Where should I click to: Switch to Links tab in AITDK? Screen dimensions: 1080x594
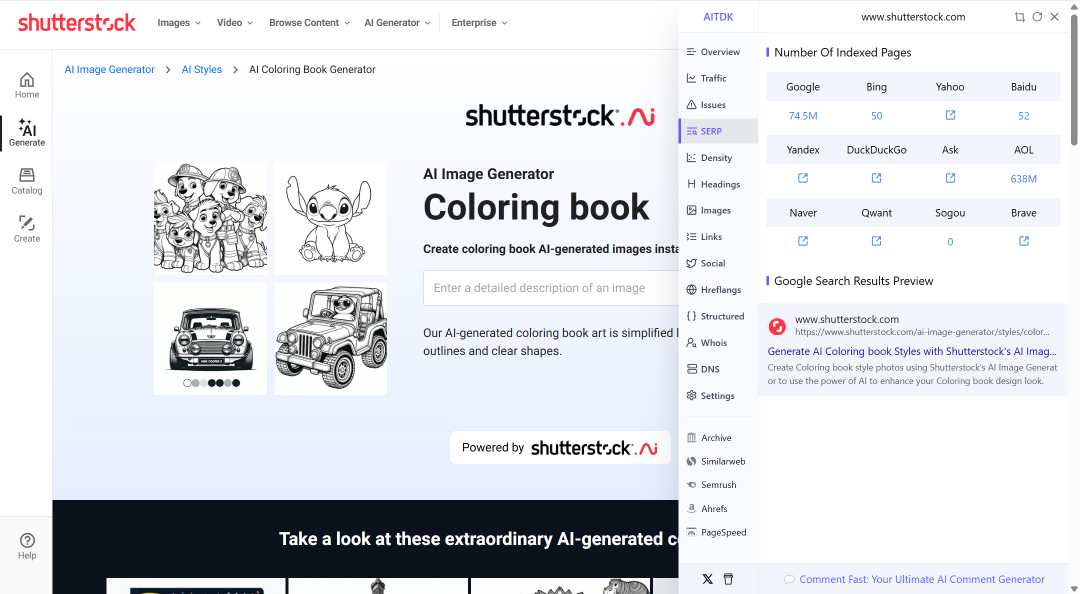tap(718, 236)
